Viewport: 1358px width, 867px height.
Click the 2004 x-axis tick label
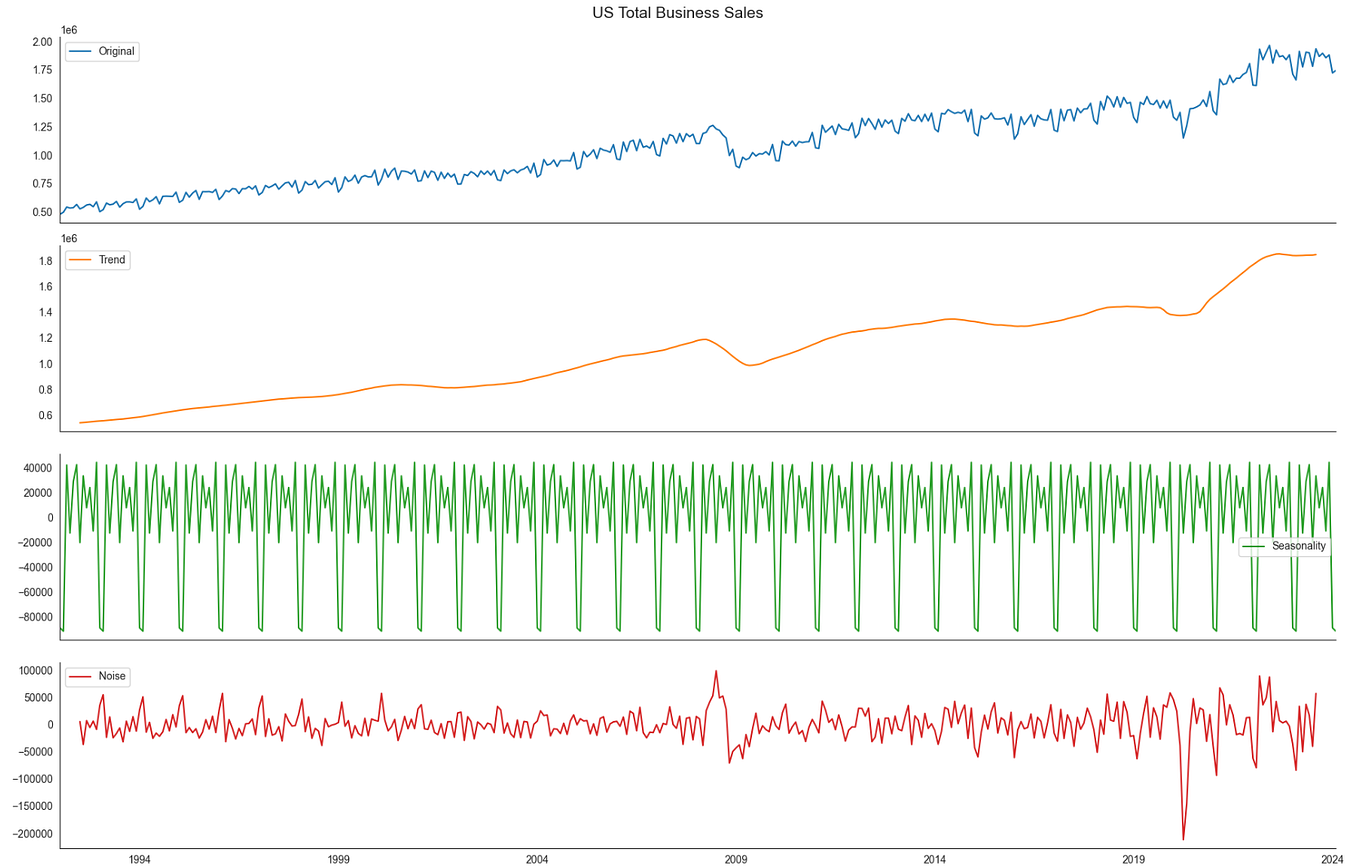pyautogui.click(x=538, y=858)
